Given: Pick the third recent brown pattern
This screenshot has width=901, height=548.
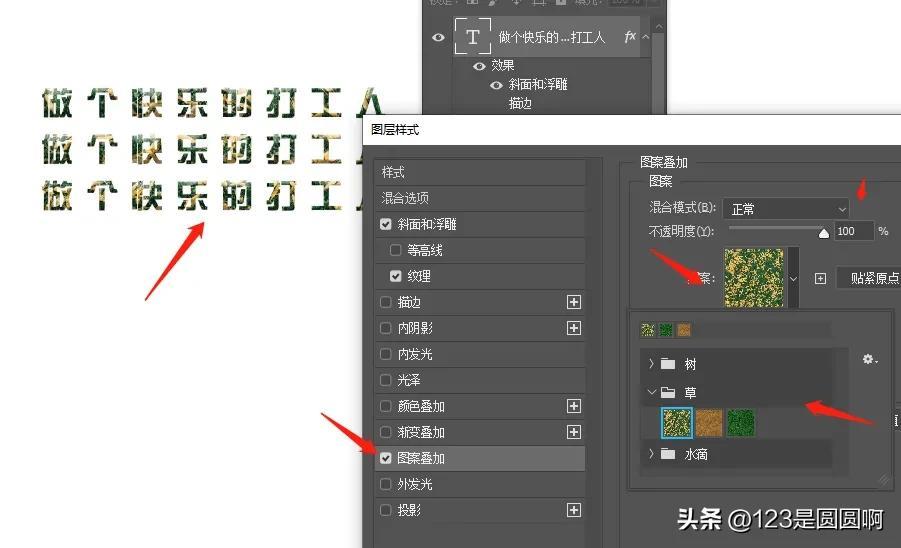Looking at the screenshot, I should (684, 330).
